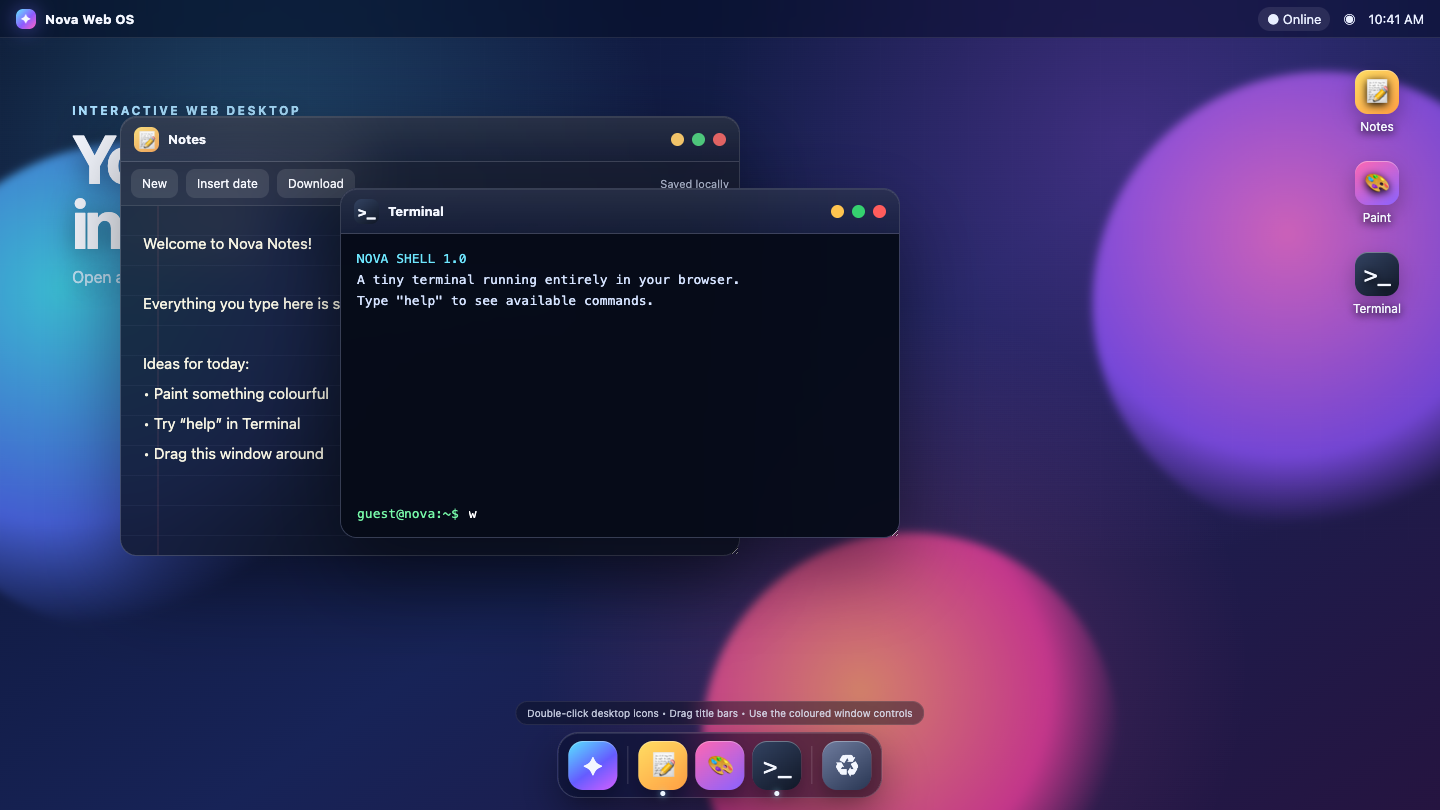Click the guest@nova prompt text
This screenshot has height=810, width=1440.
click(408, 514)
